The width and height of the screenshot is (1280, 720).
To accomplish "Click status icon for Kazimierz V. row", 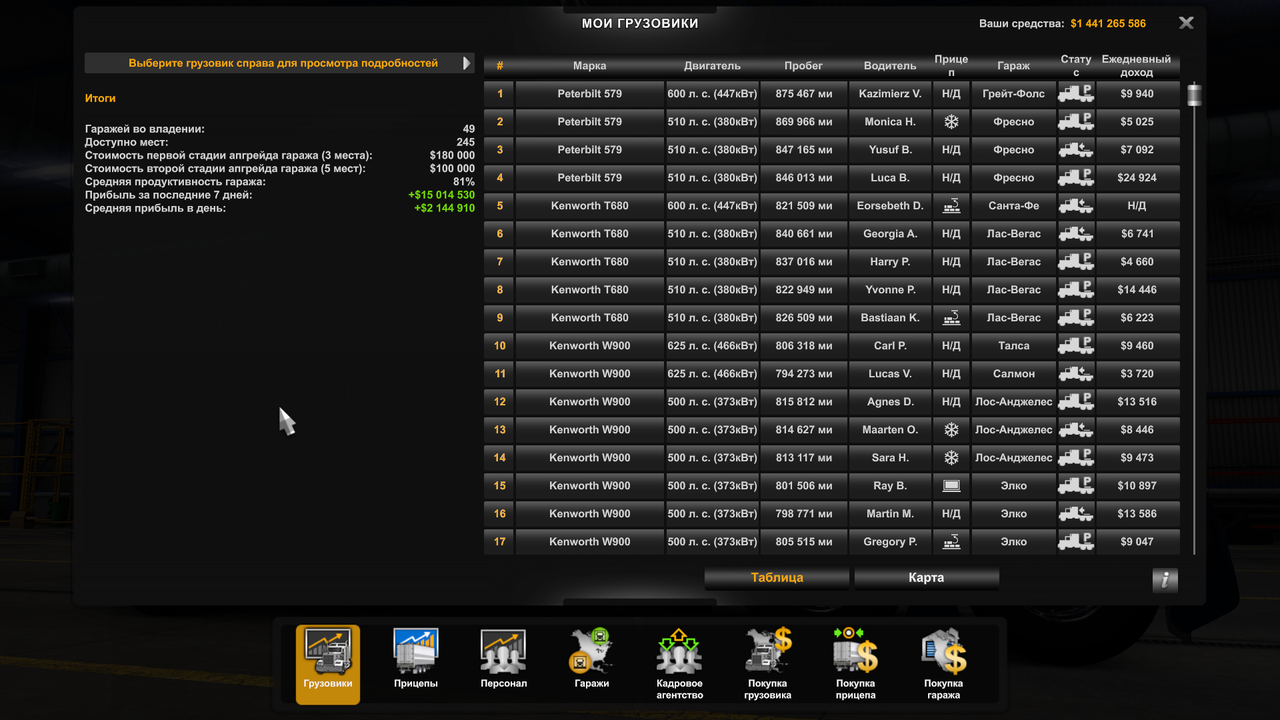I will (1076, 93).
